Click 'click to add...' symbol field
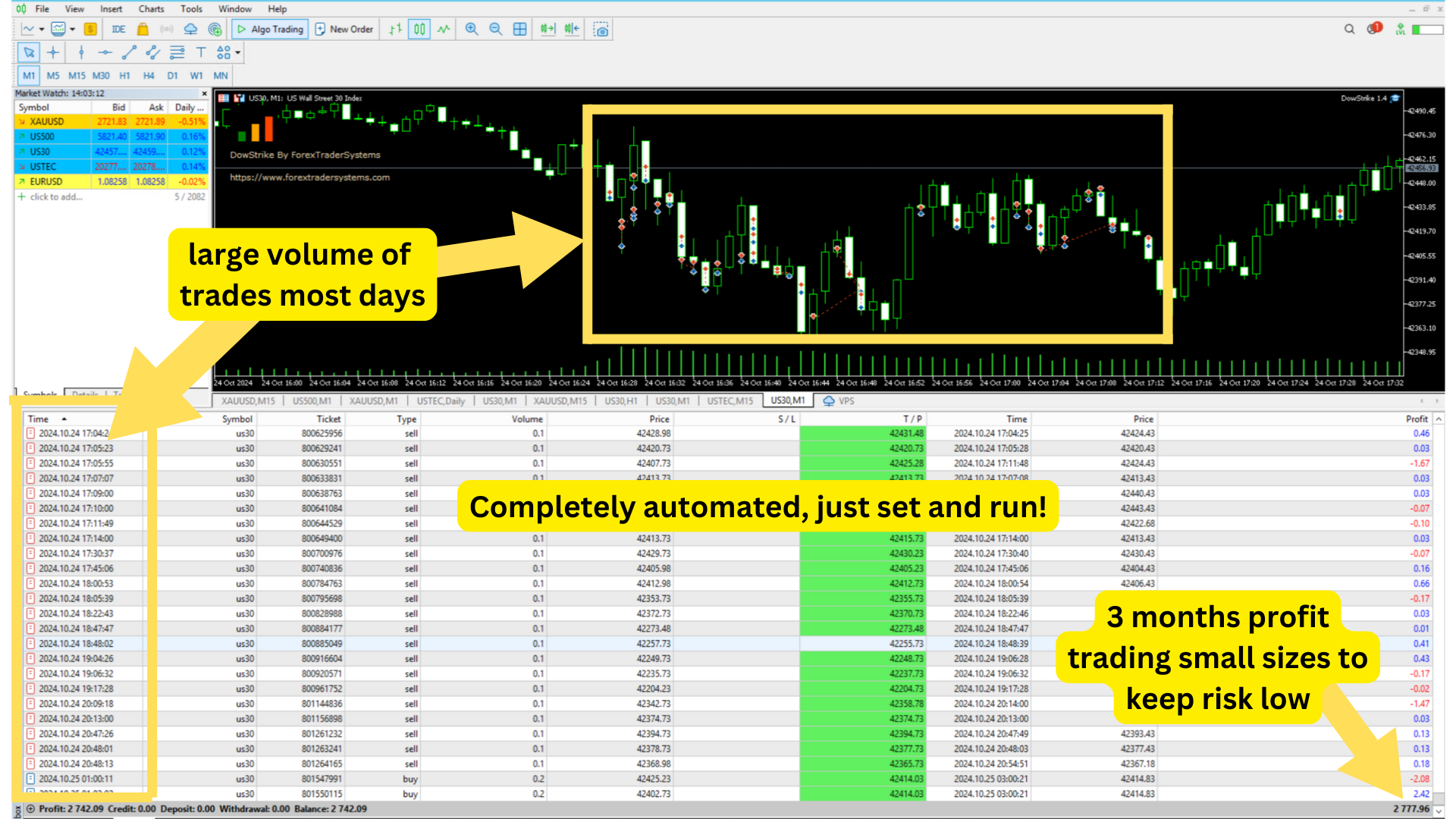The image size is (1456, 819). (56, 197)
